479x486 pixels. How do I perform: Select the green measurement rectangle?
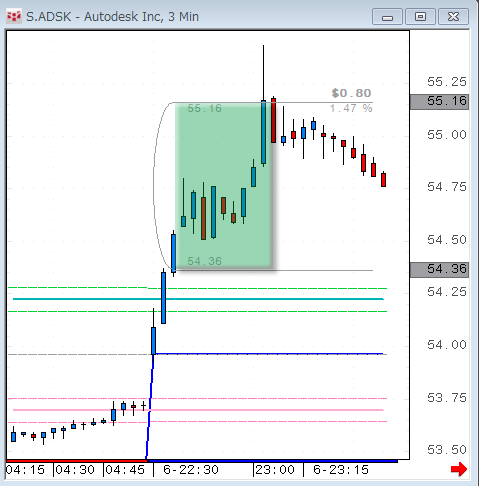tap(224, 185)
